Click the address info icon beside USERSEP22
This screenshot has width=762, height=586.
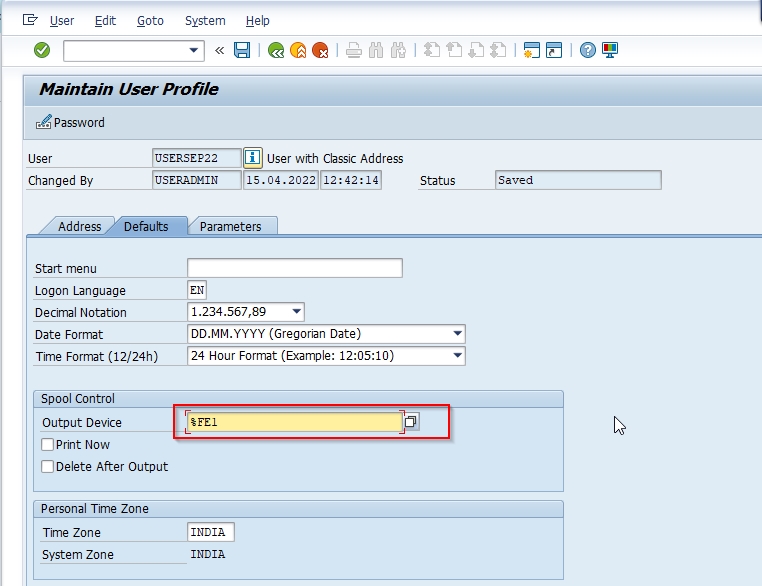click(253, 158)
